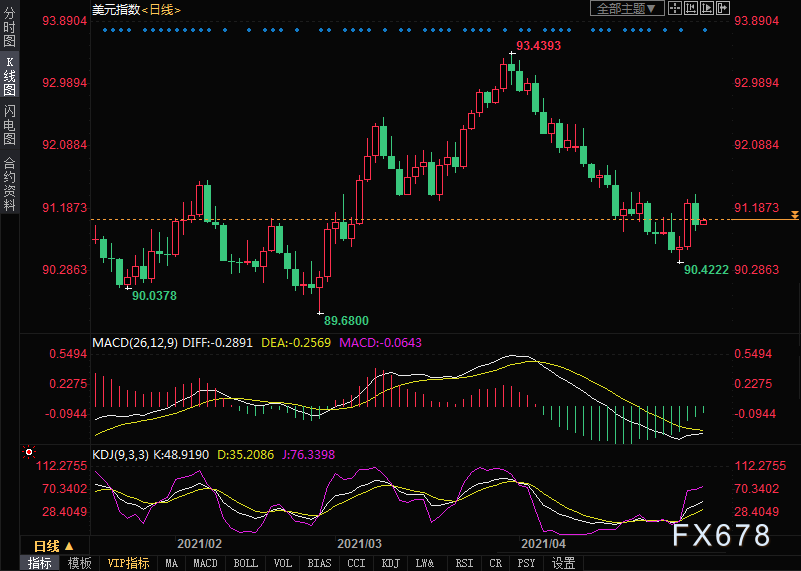Click the 2021/02 date on time axis
Image resolution: width=801 pixels, height=571 pixels.
pyautogui.click(x=199, y=543)
